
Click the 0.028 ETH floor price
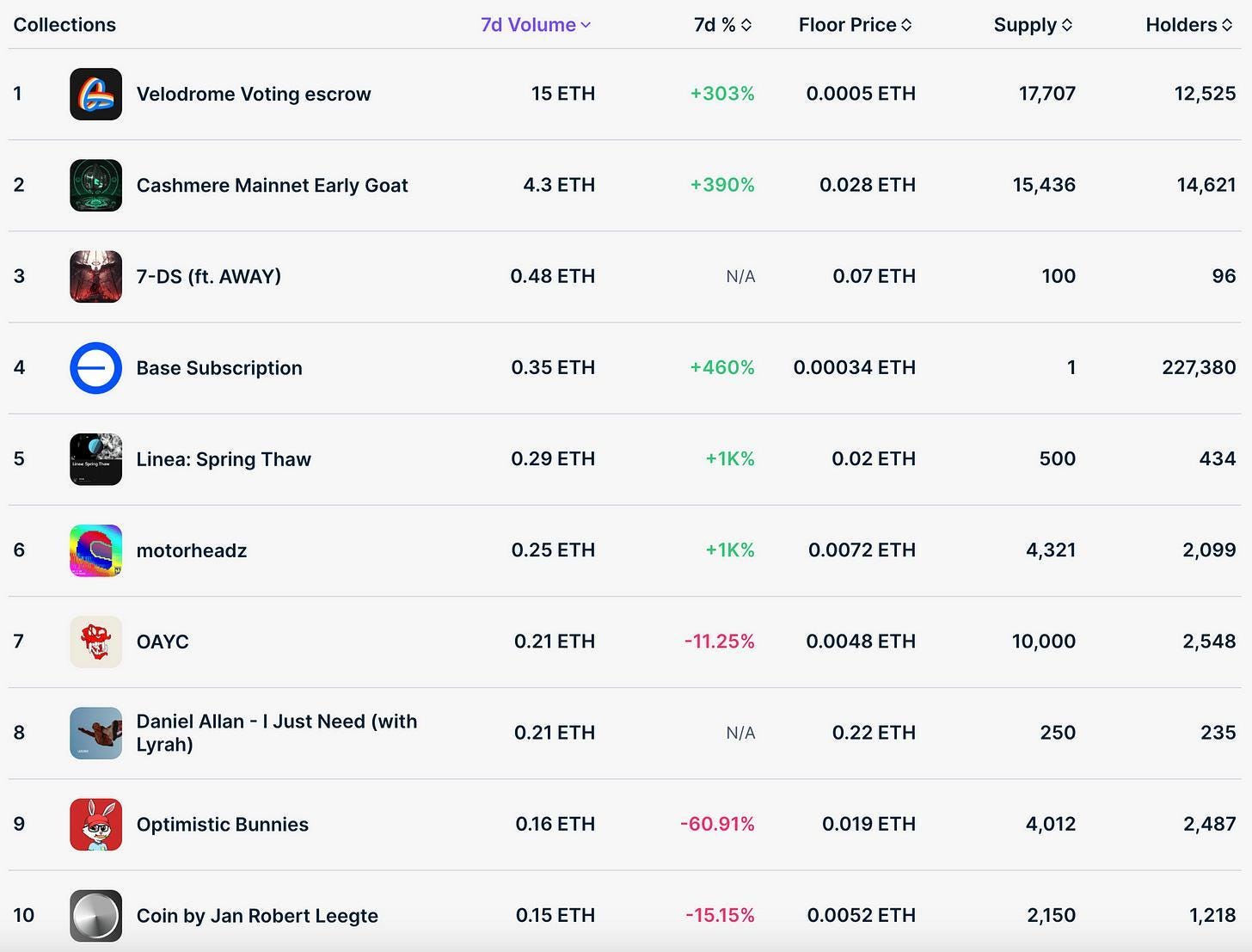pyautogui.click(x=868, y=185)
